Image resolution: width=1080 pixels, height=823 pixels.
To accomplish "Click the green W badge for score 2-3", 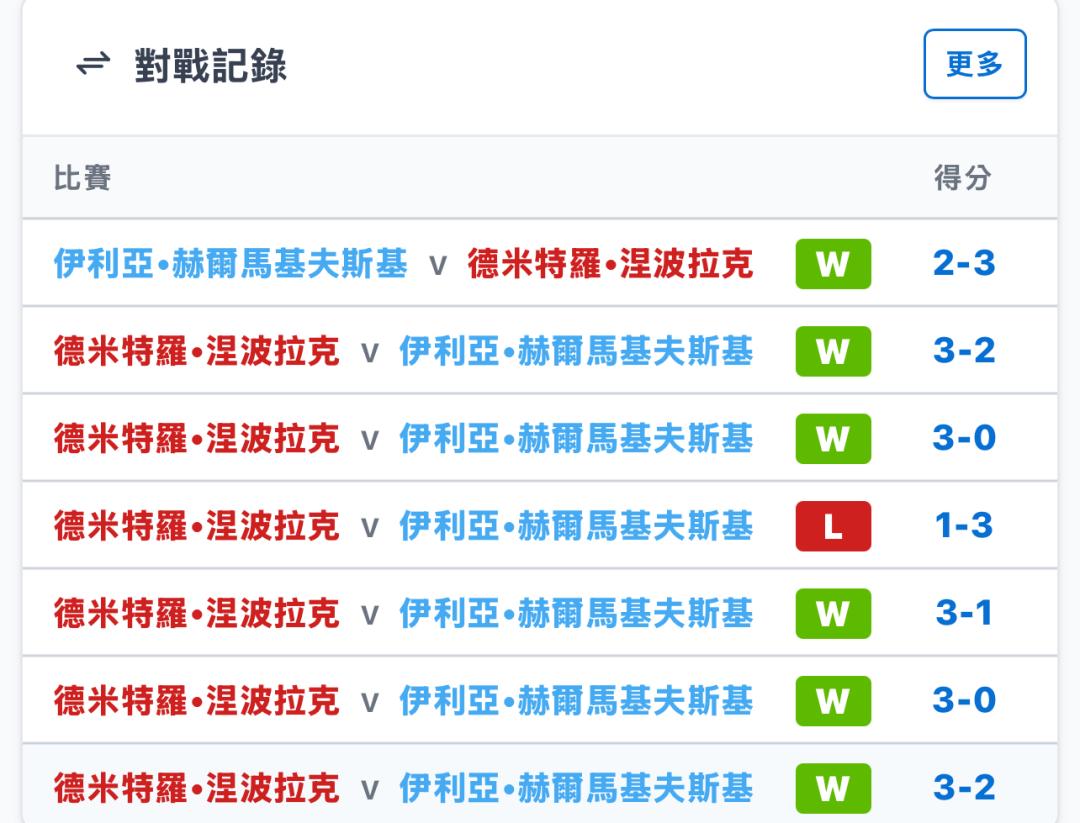I will pyautogui.click(x=833, y=264).
